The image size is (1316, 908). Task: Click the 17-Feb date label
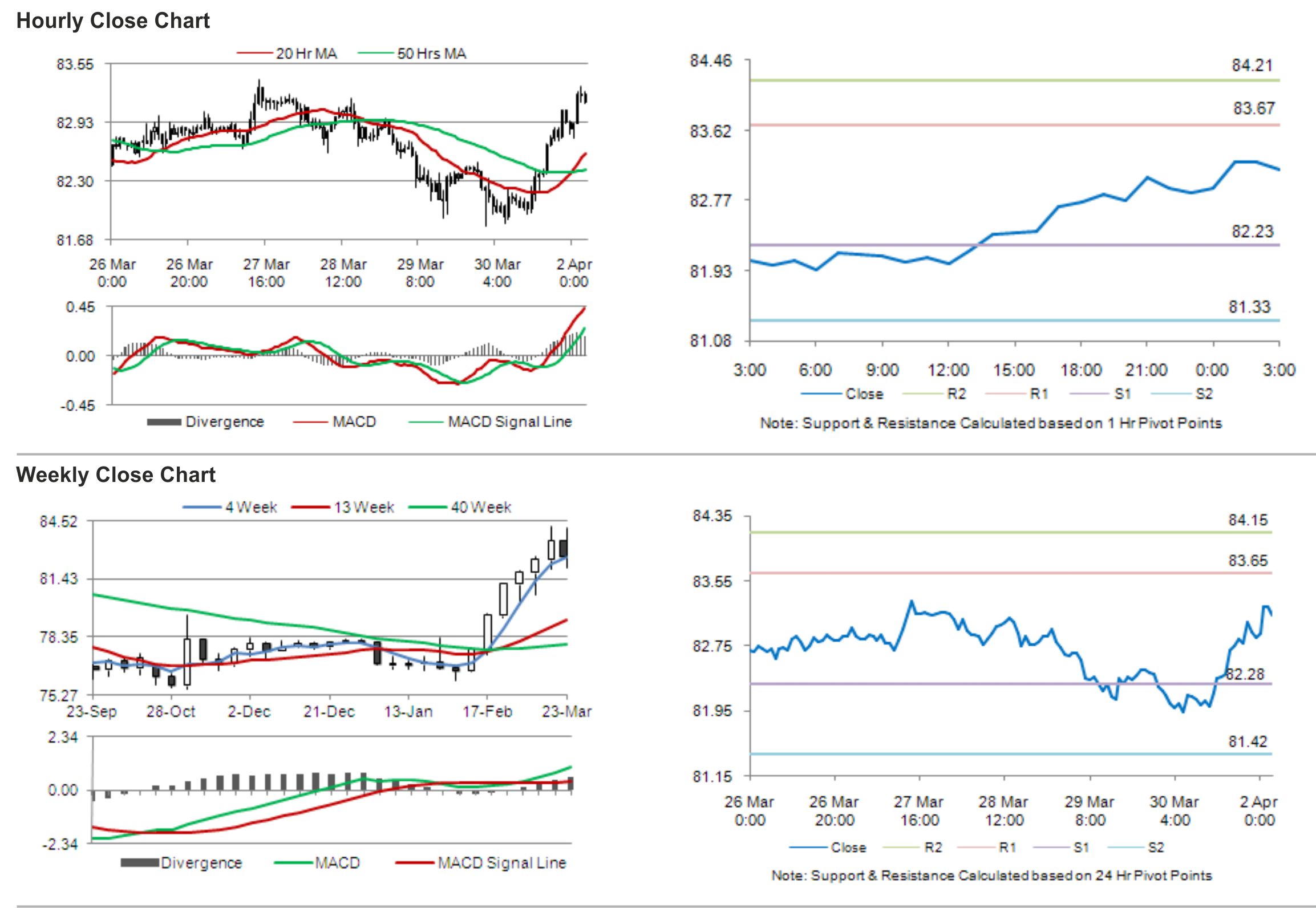[488, 712]
